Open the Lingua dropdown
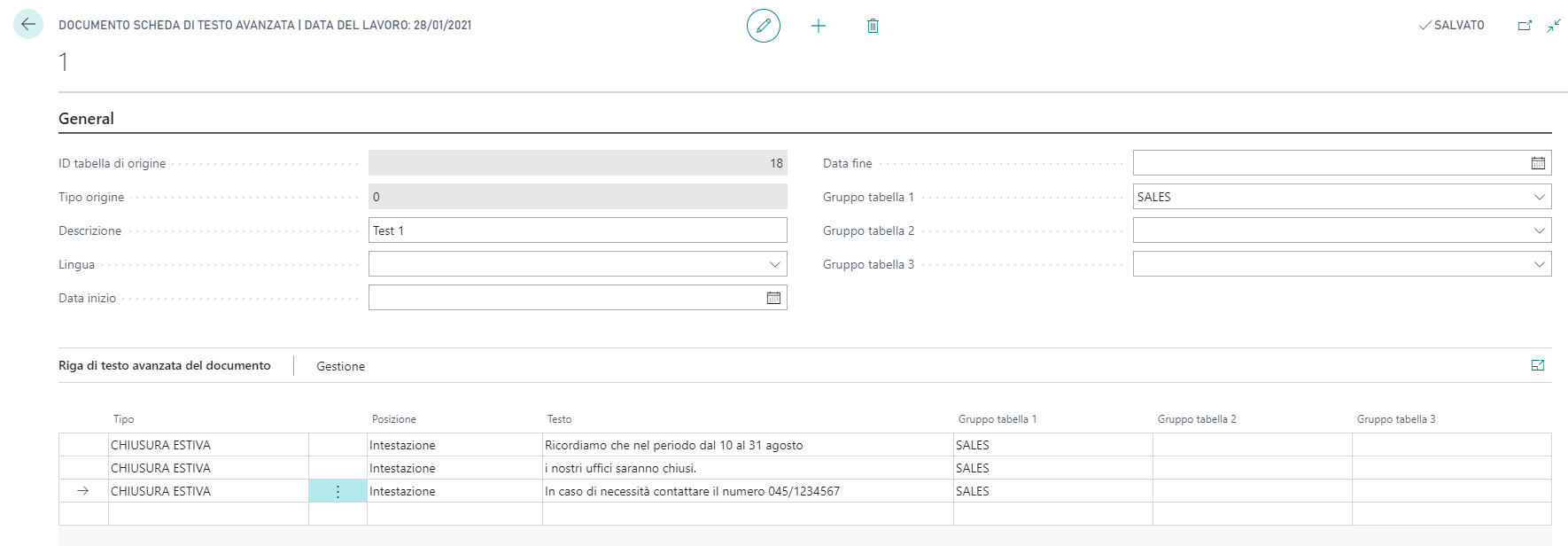Screen dimensions: 1568x546 (775, 264)
